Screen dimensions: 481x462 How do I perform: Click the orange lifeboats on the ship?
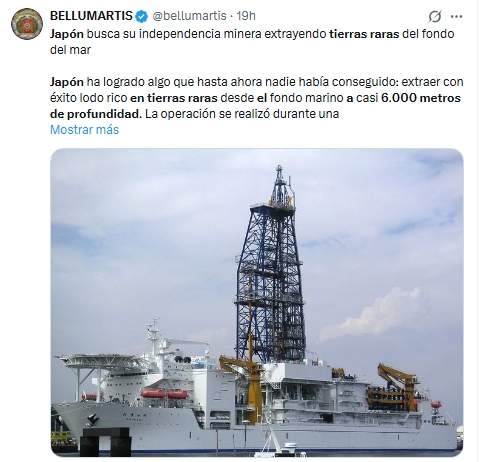click(165, 394)
